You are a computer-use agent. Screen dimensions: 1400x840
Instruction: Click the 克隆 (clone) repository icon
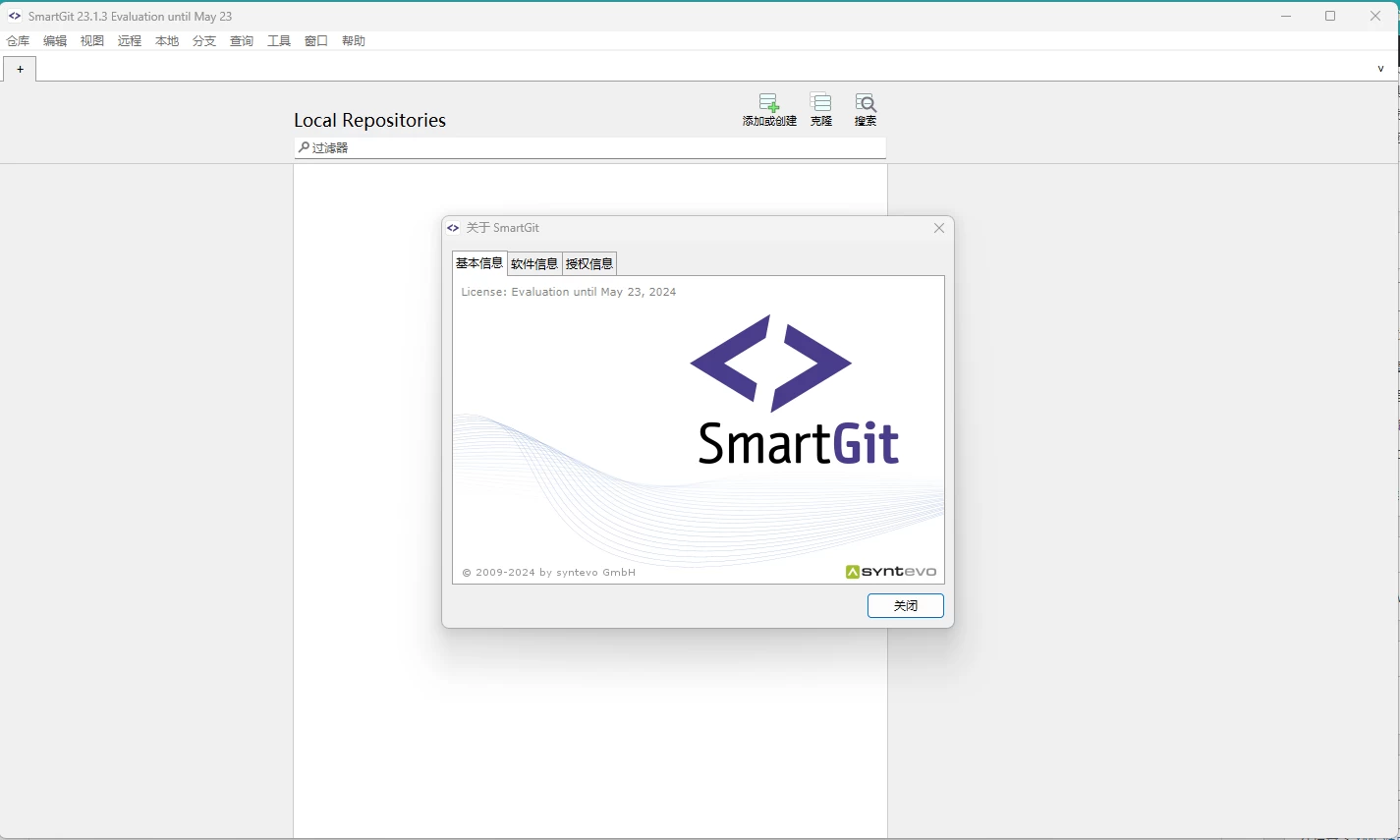[820, 104]
